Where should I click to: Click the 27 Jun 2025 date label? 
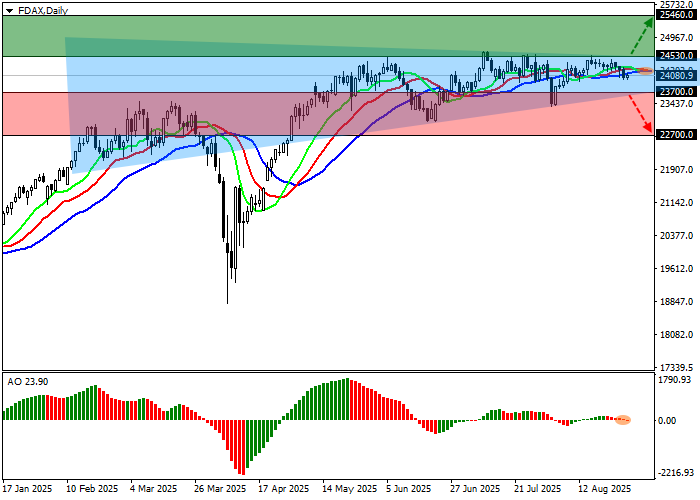click(x=475, y=489)
